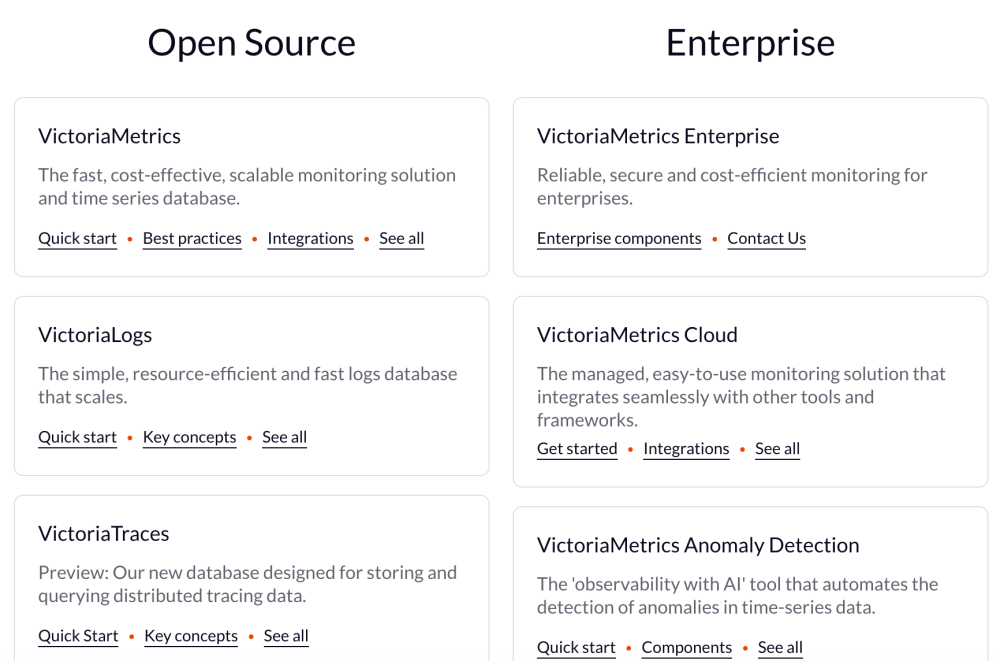Open VictoriaTraces Quick Start link
Screen dimensions: 1000x661
coord(78,636)
